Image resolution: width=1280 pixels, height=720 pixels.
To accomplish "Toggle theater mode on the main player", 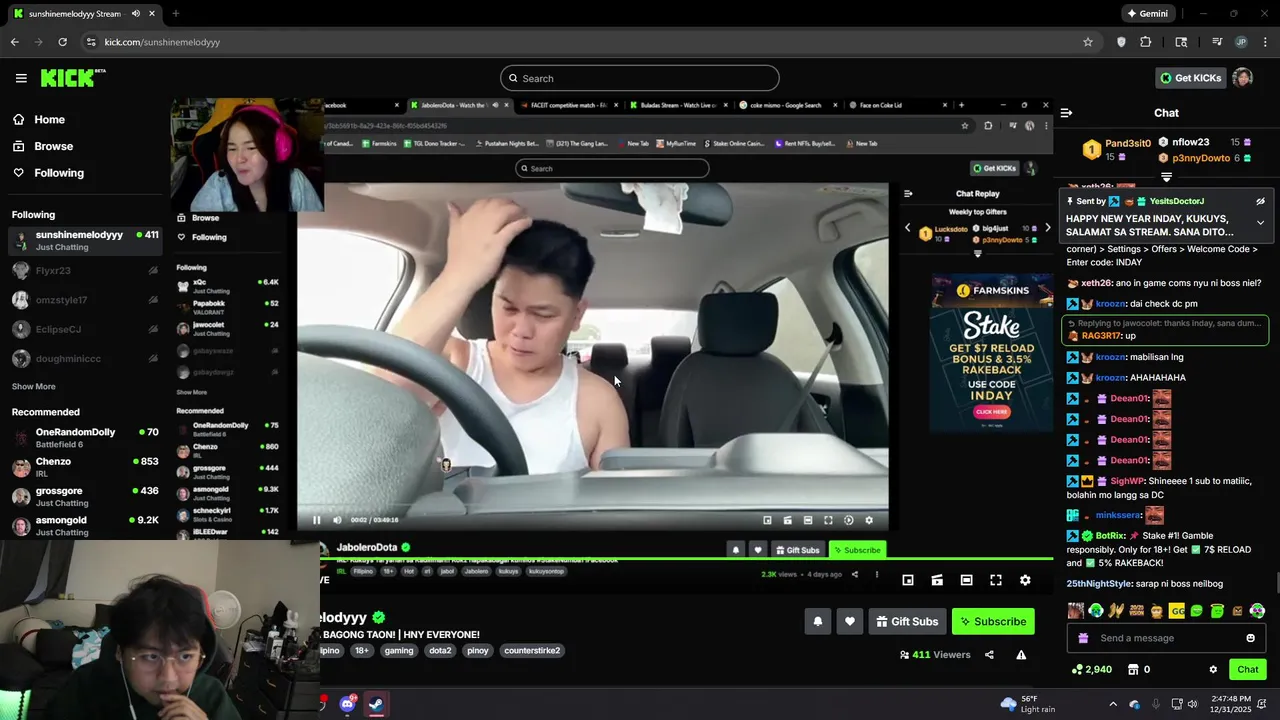I will tap(966, 580).
